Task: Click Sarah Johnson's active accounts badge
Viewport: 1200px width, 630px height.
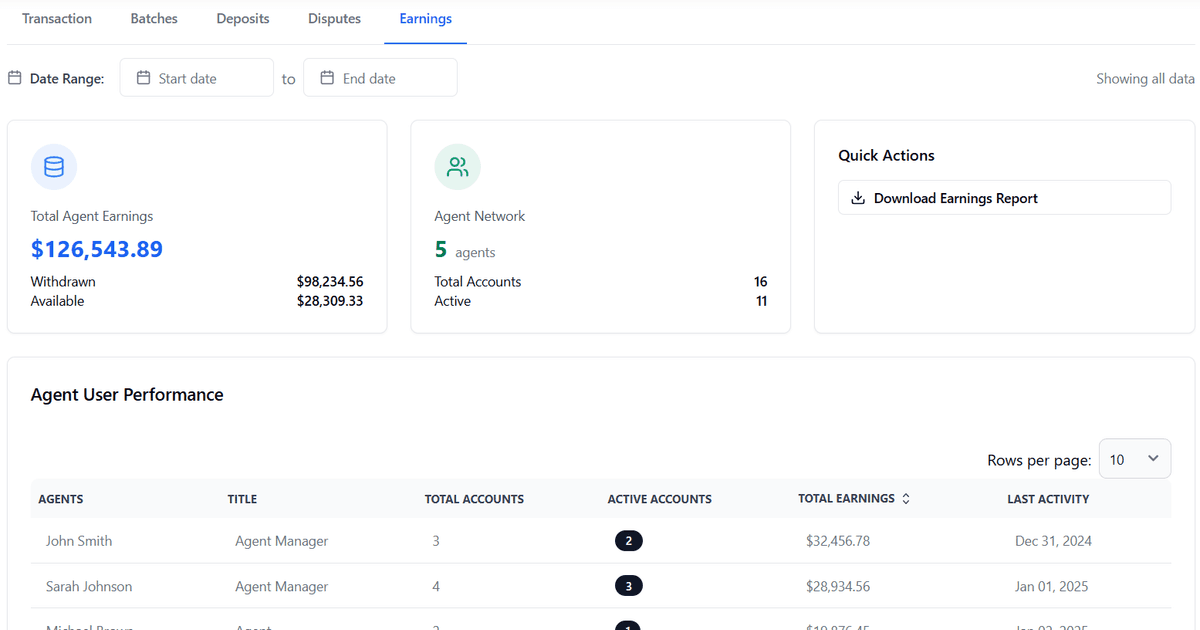Action: coord(628,587)
